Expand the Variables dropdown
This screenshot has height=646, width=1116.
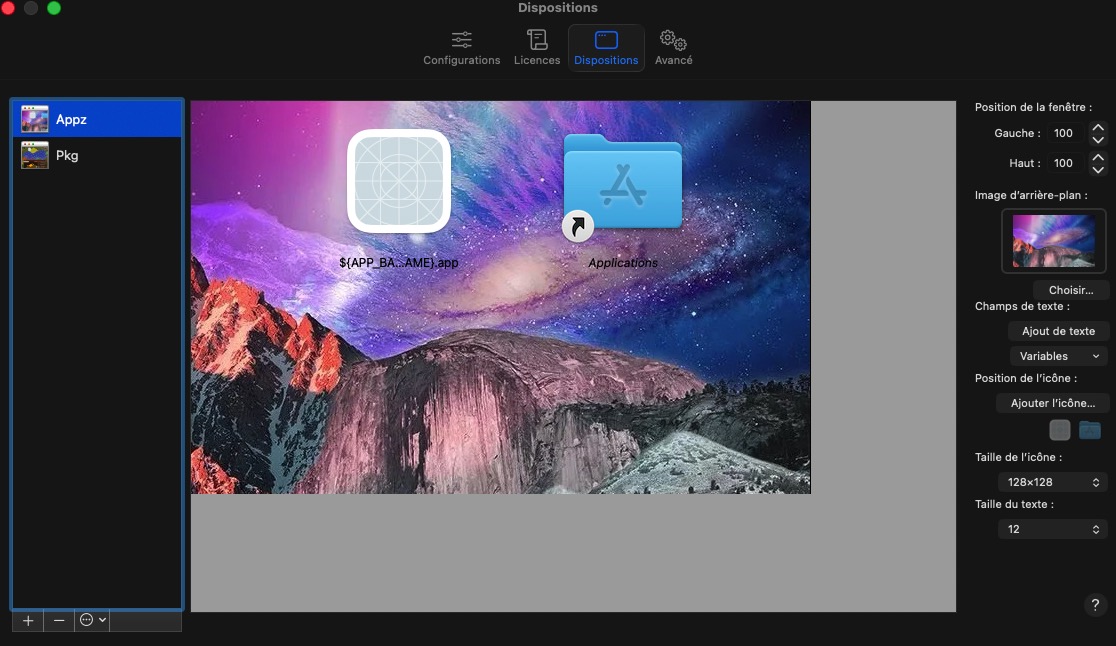point(1058,356)
